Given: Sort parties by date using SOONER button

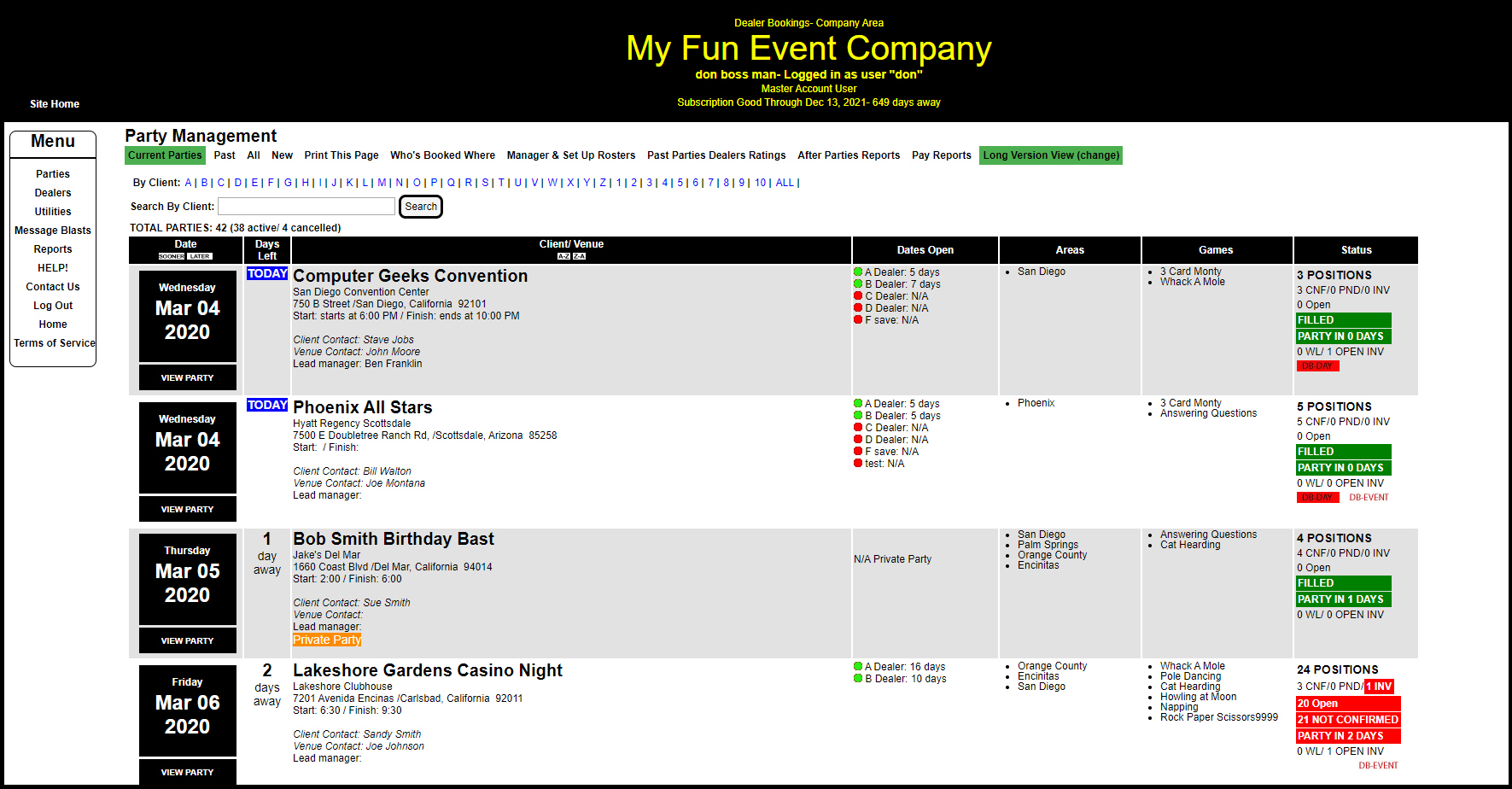Looking at the screenshot, I should pos(172,256).
